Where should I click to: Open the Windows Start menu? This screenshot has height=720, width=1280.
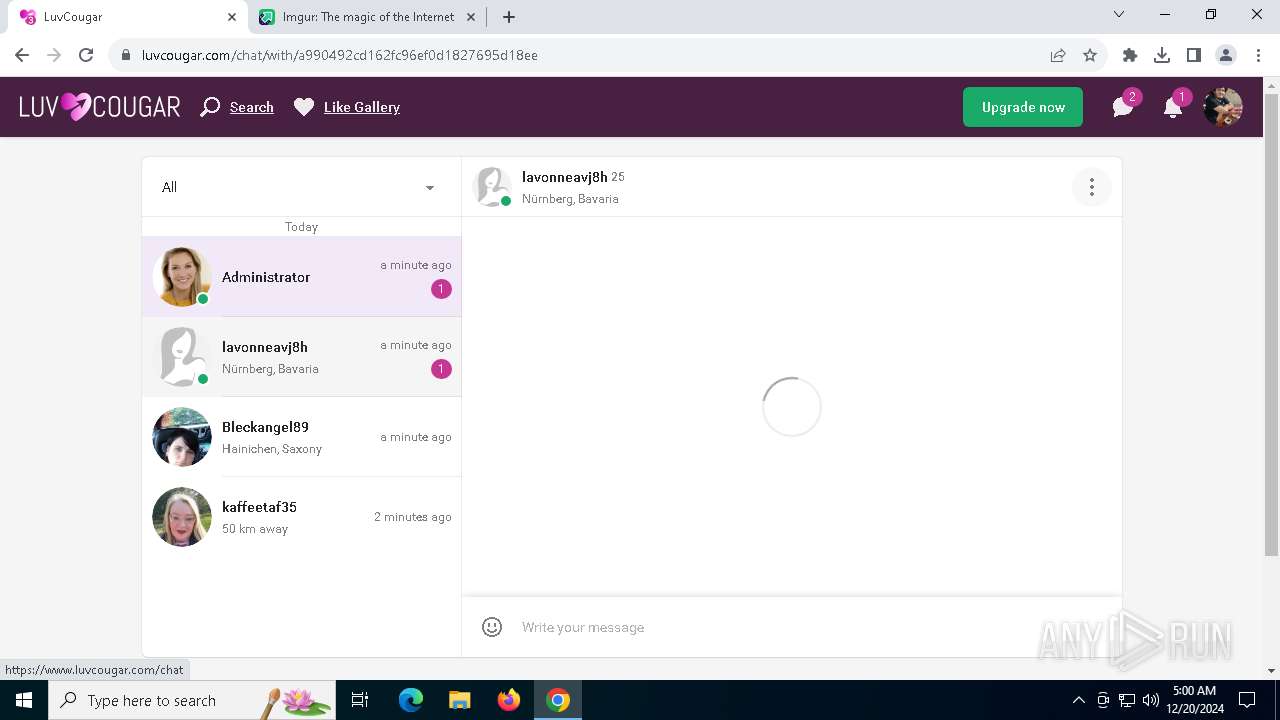(24, 700)
